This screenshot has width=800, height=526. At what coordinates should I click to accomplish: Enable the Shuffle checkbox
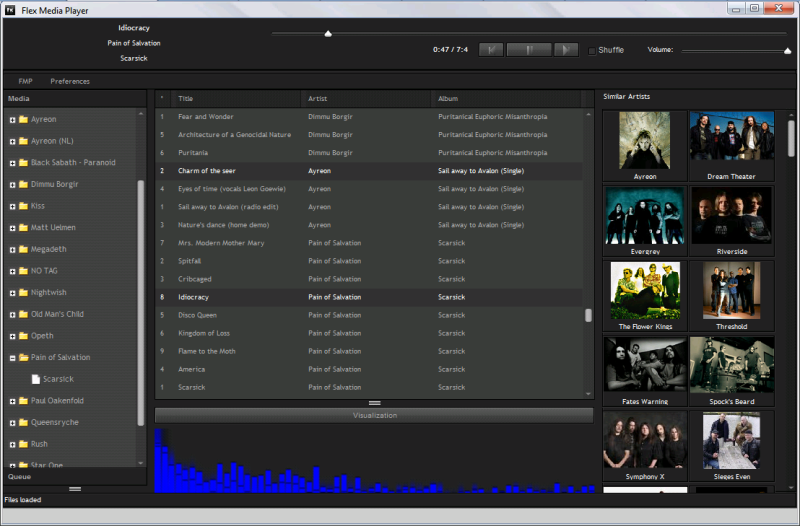click(x=592, y=51)
